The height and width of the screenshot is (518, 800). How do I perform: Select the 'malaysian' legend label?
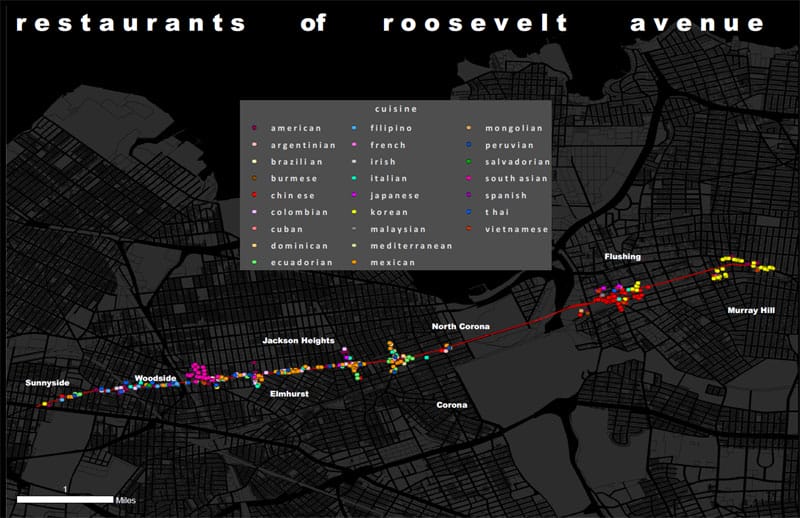point(398,229)
